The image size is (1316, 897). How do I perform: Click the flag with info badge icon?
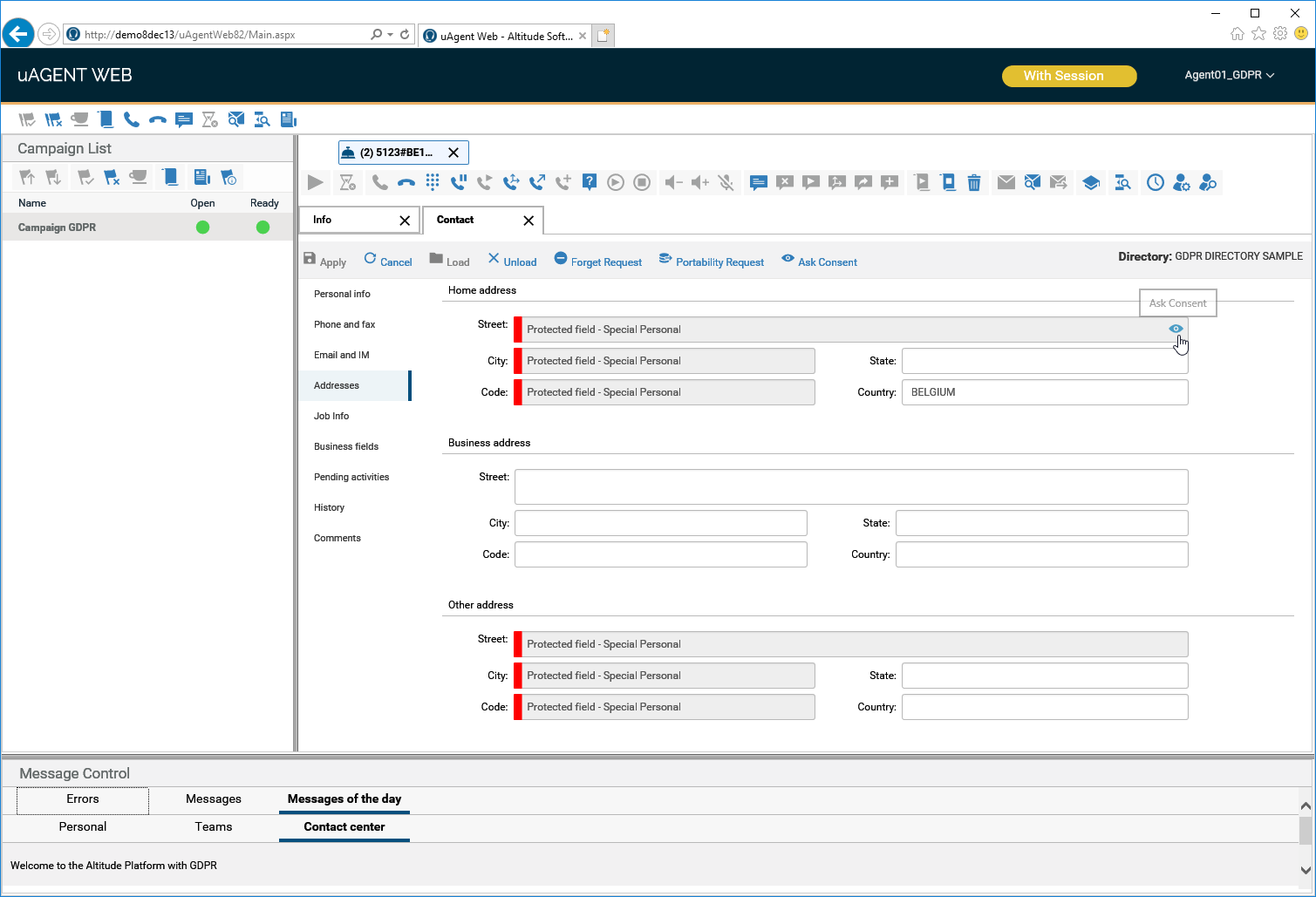pos(228,178)
